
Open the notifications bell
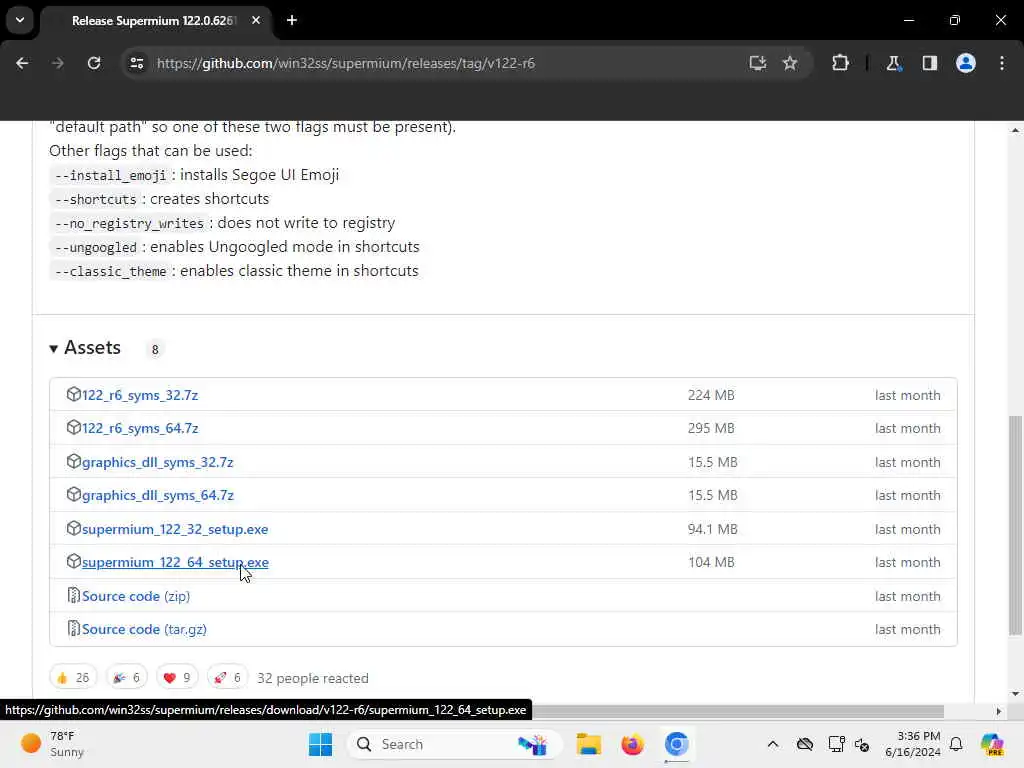(956, 744)
